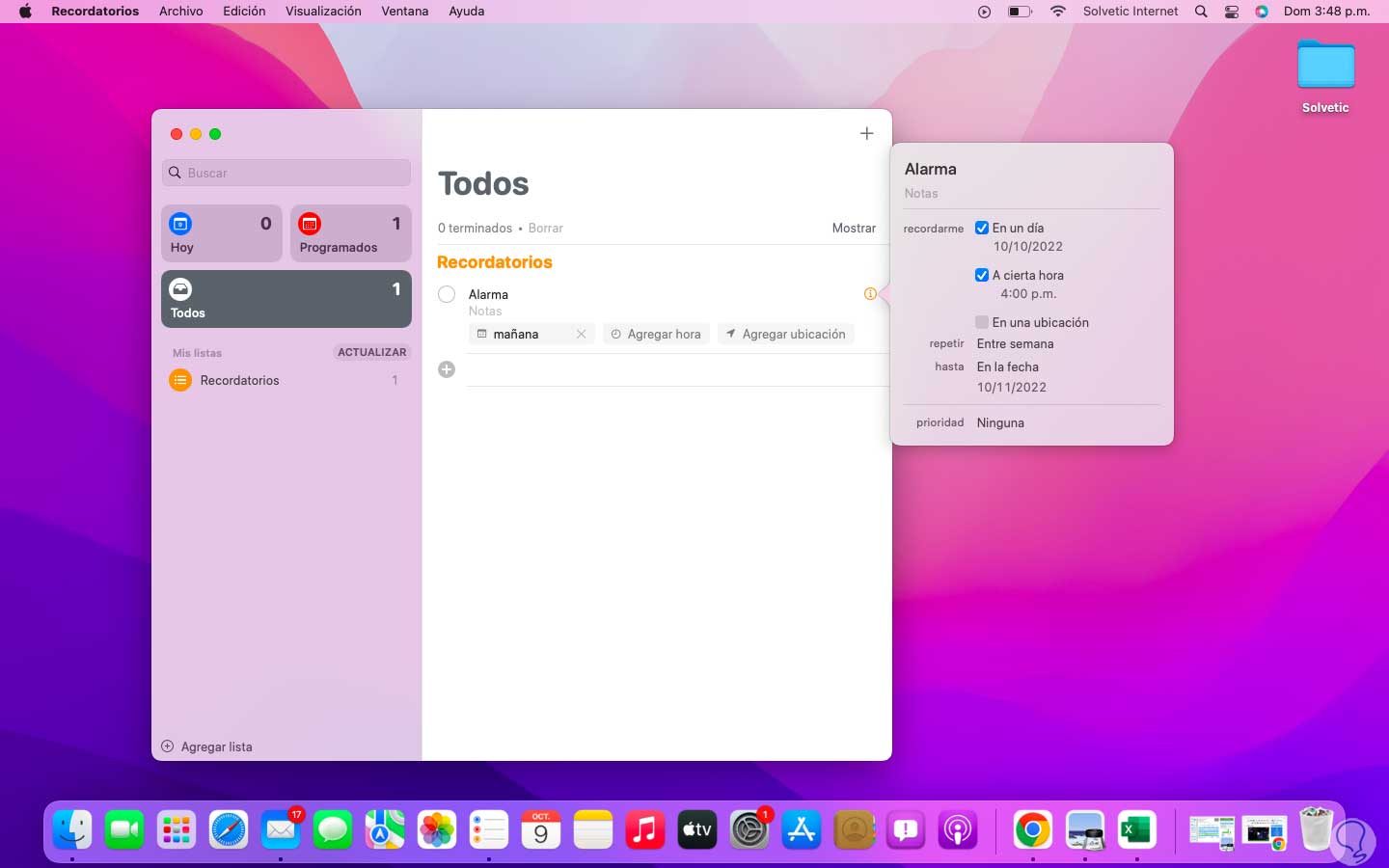The height and width of the screenshot is (868, 1389).
Task: Open the App Store in the Dock
Action: pos(802,829)
